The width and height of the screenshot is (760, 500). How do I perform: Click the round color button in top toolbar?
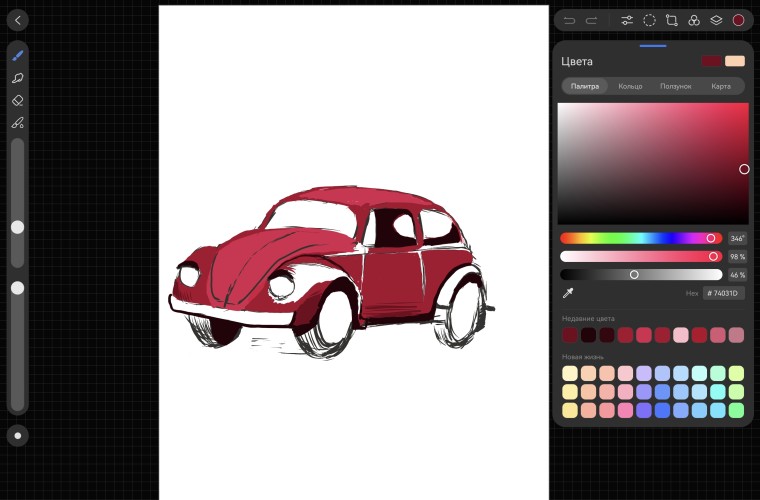click(x=738, y=20)
